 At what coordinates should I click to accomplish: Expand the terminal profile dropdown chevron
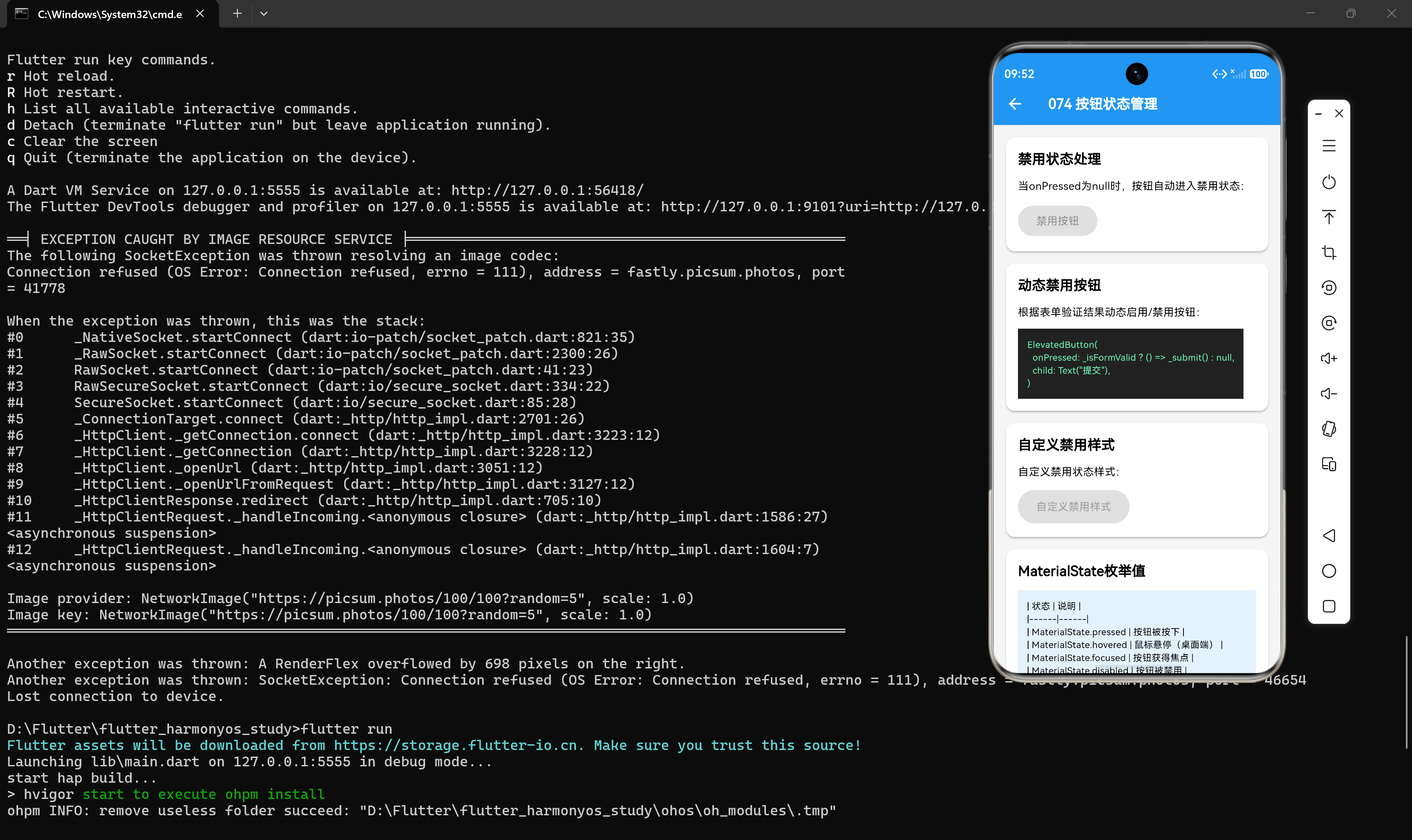[x=264, y=14]
